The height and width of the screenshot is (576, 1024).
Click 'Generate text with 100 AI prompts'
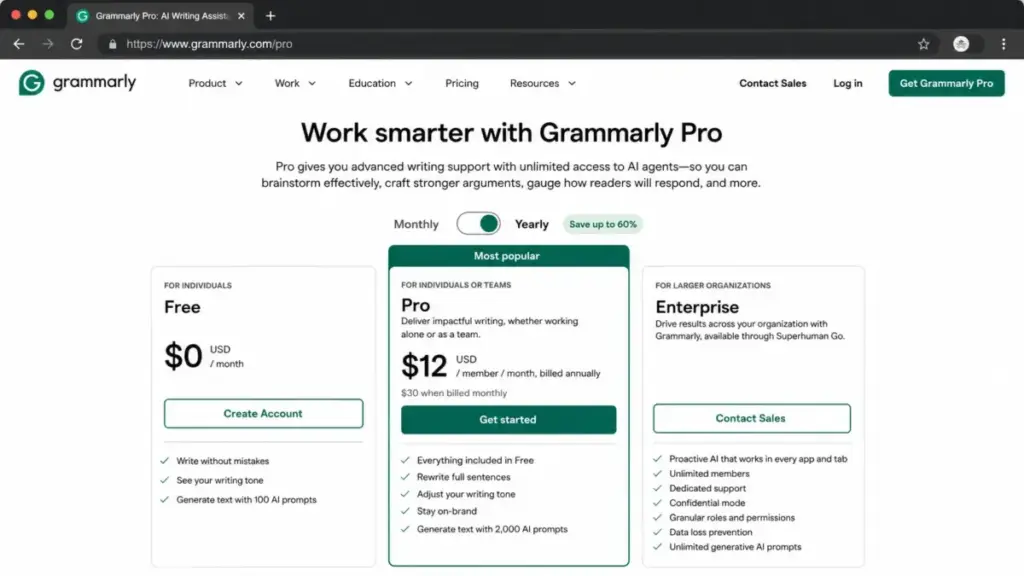pyautogui.click(x=246, y=500)
